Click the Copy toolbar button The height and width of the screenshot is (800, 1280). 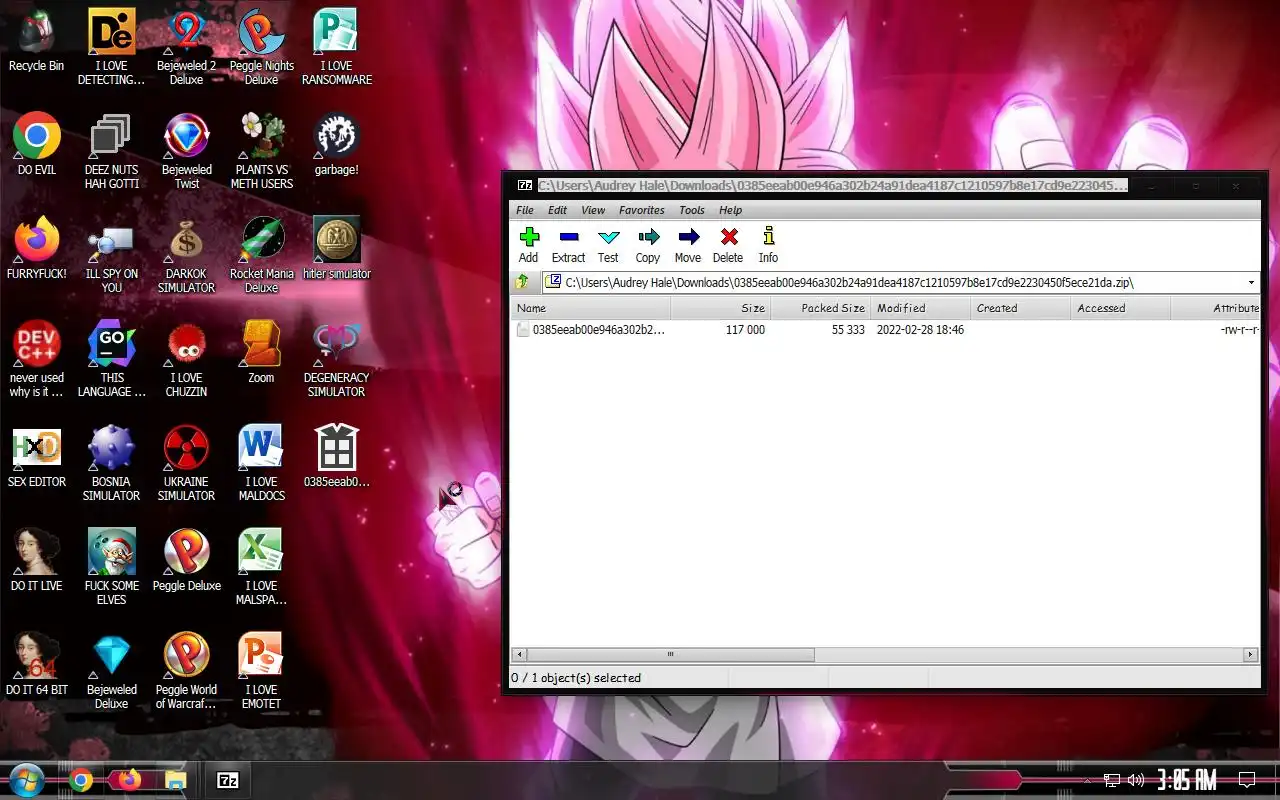click(x=648, y=245)
